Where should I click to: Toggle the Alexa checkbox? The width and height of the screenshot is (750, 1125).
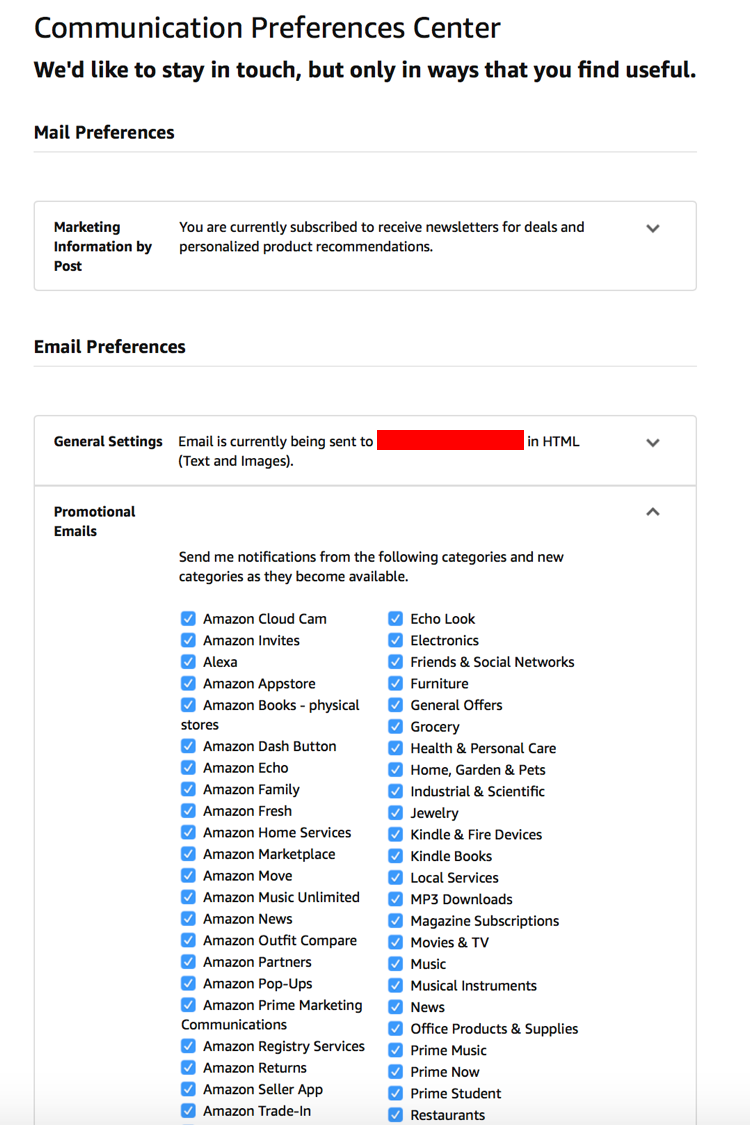[x=188, y=662]
